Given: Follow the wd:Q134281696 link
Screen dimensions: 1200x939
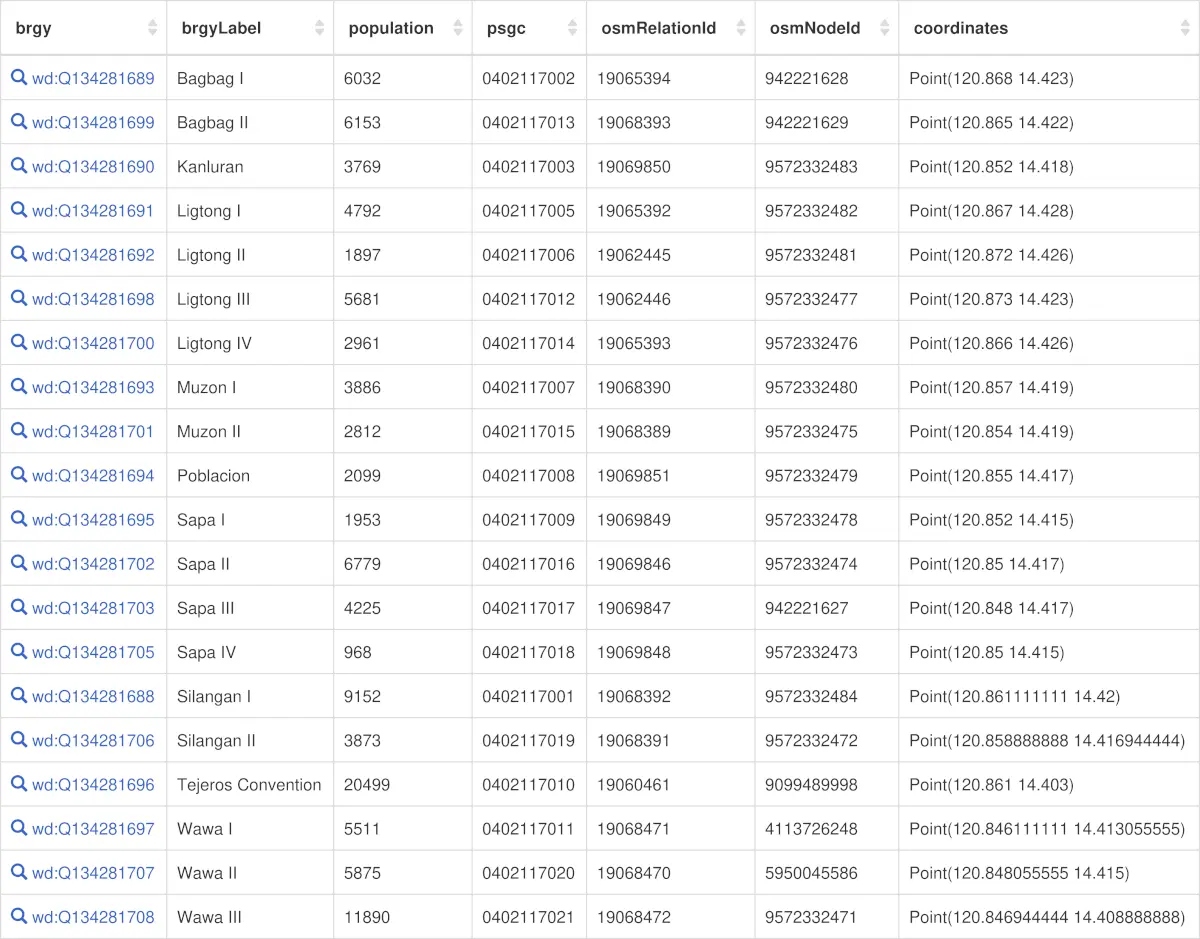Looking at the screenshot, I should (93, 784).
